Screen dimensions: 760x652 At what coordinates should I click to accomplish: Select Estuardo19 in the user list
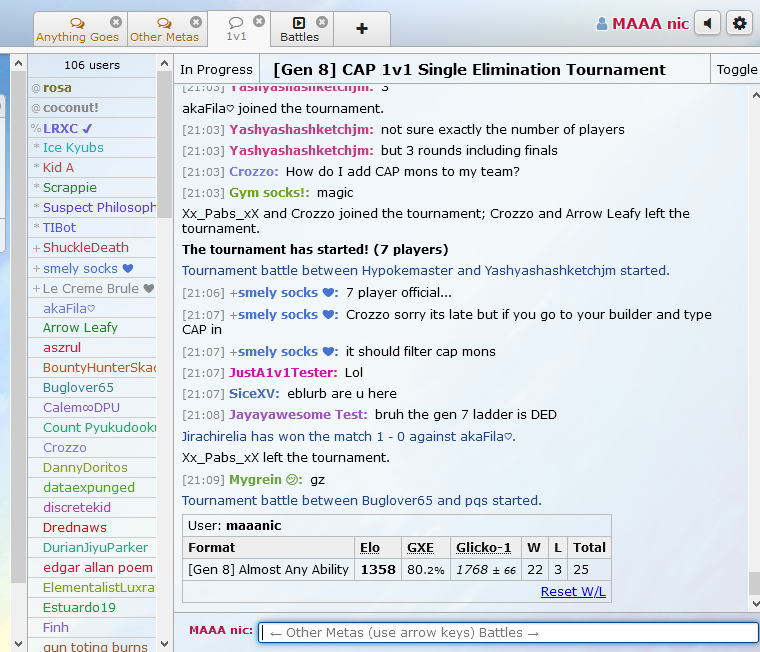[92, 607]
